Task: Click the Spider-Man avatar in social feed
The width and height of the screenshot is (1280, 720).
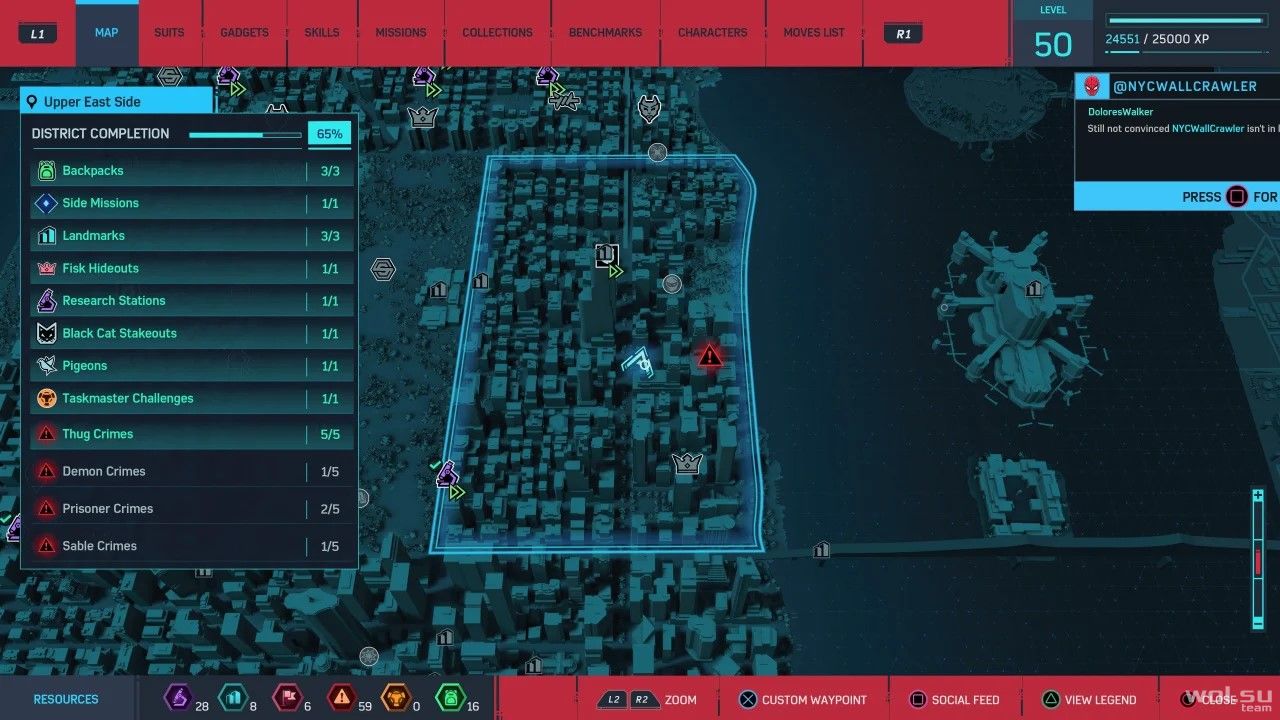Action: tap(1092, 86)
